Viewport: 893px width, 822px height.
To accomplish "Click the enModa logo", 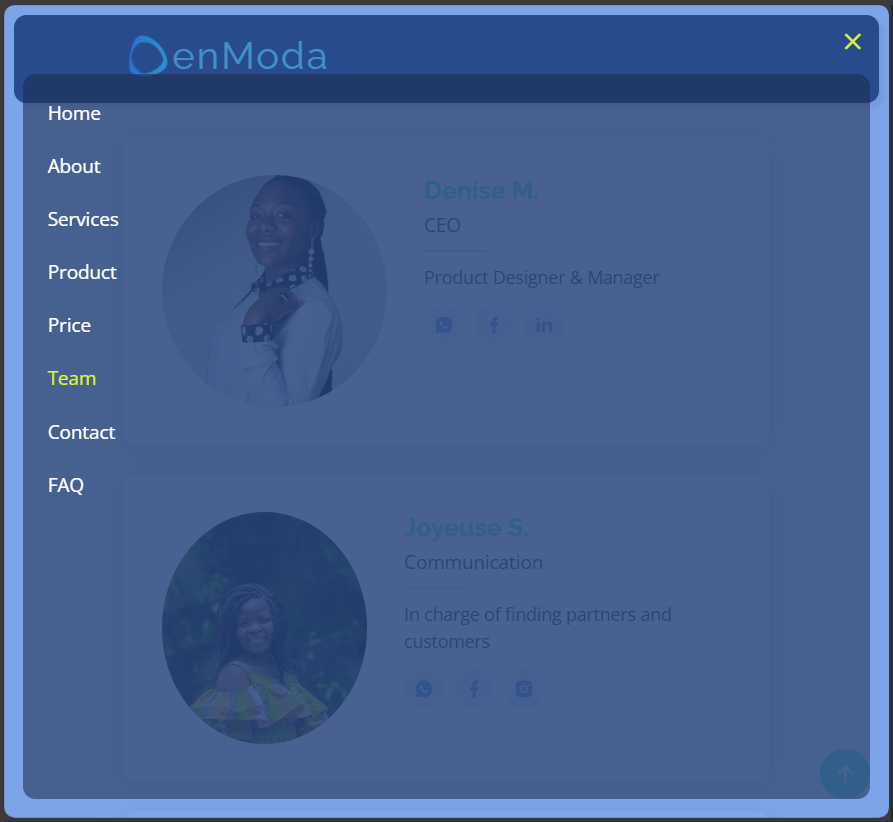I will 227,57.
